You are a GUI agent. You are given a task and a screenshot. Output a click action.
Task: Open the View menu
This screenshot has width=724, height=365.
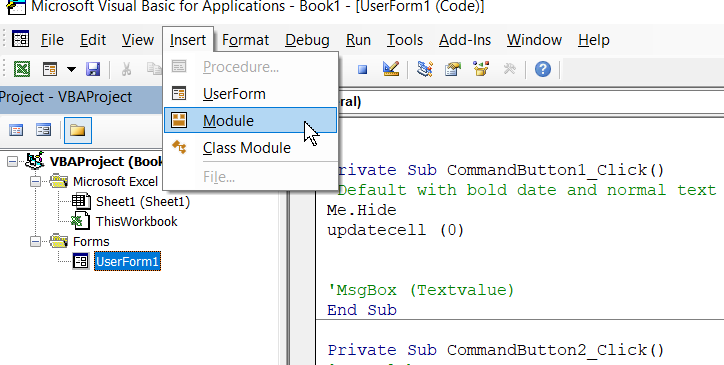(x=138, y=40)
